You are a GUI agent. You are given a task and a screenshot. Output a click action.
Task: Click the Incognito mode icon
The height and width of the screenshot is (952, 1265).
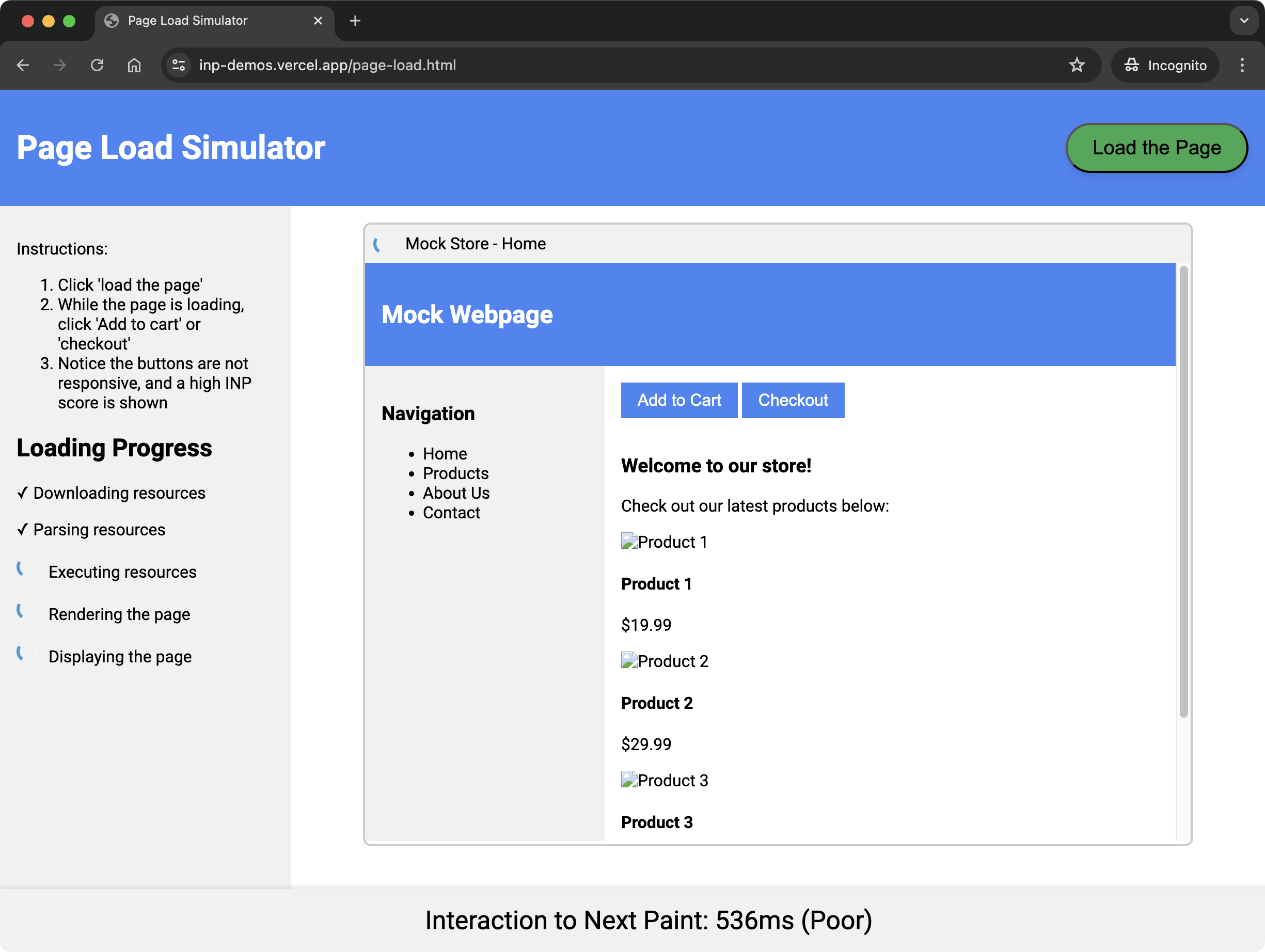(1132, 65)
